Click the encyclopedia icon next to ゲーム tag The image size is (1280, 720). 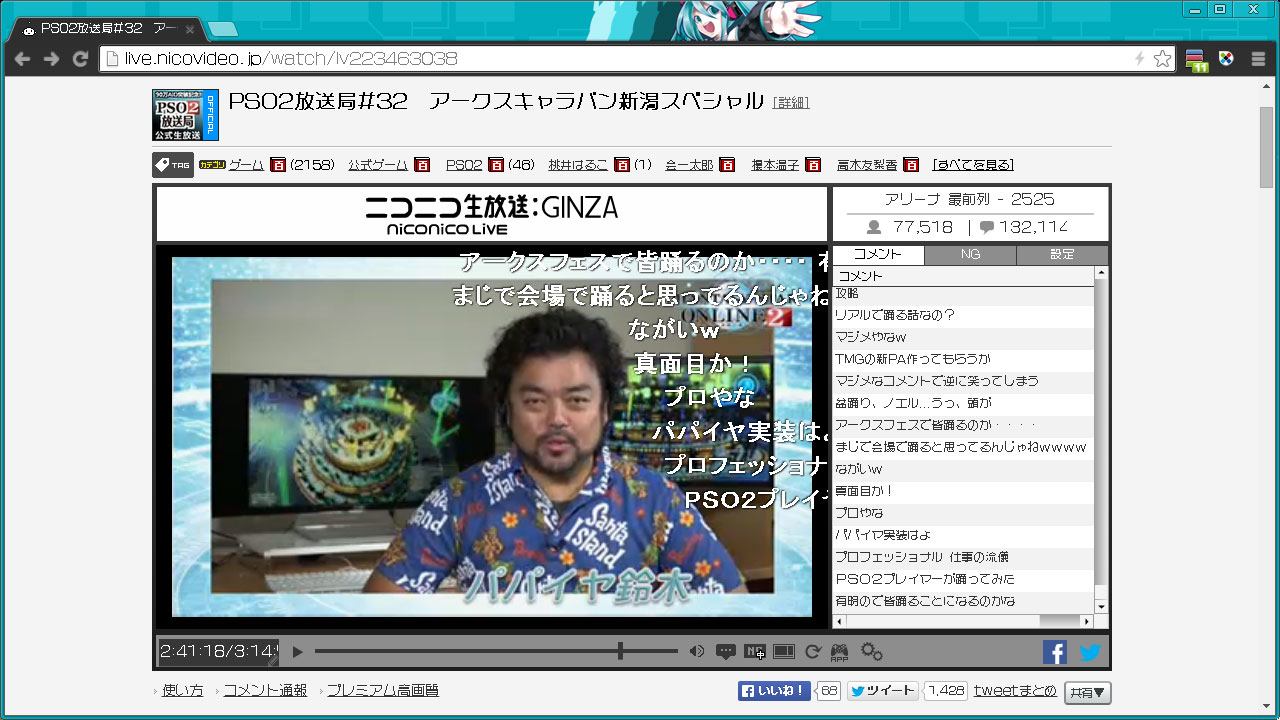(278, 165)
